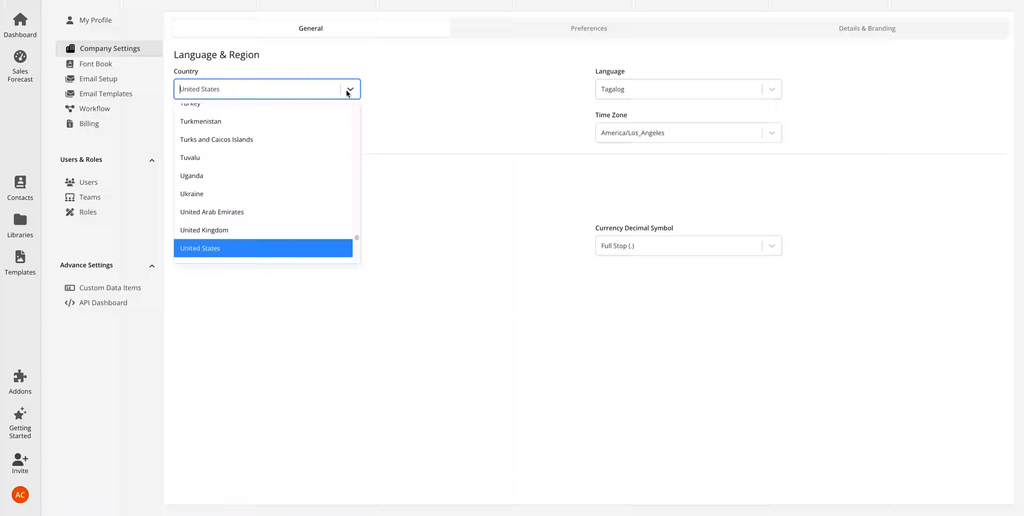Open the API Dashboard link
1024x516 pixels.
tap(103, 303)
